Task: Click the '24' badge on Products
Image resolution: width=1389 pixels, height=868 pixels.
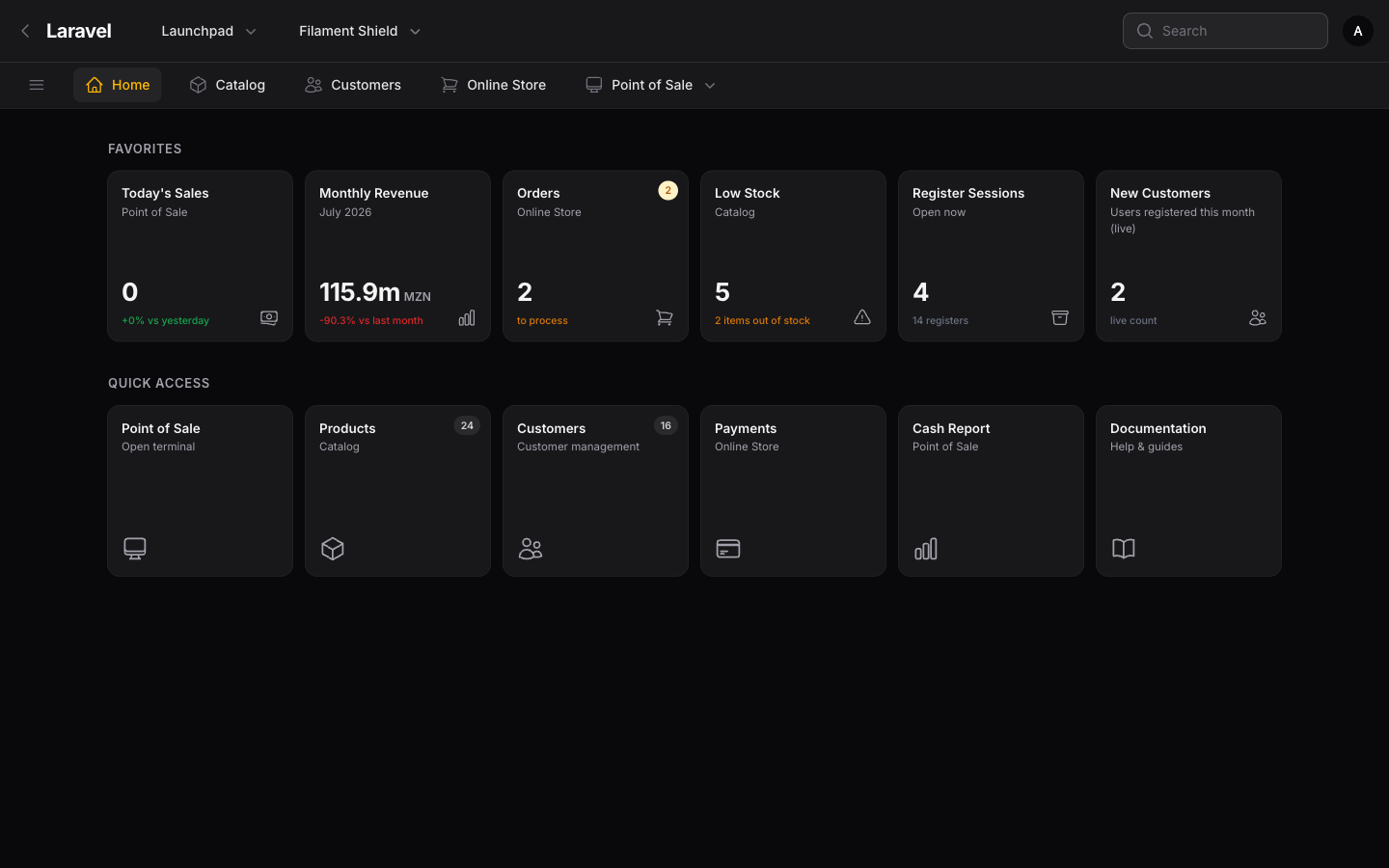Action: pyautogui.click(x=467, y=425)
